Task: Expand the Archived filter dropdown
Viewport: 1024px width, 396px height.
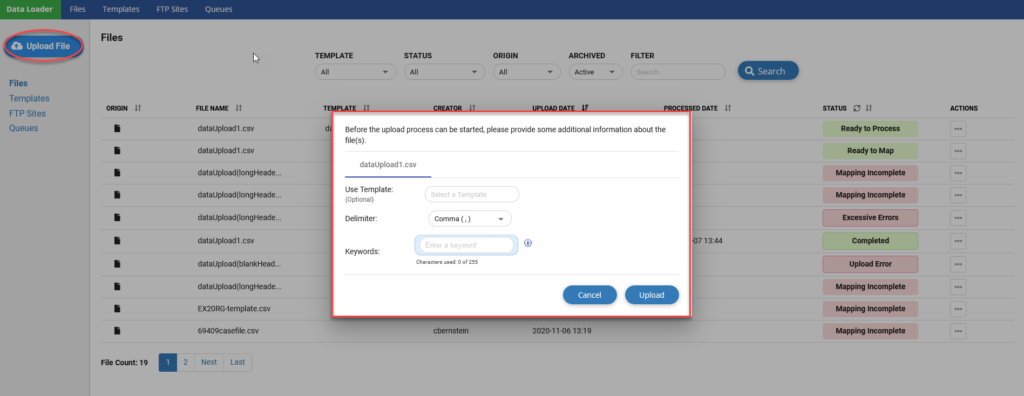Action: 596,72
